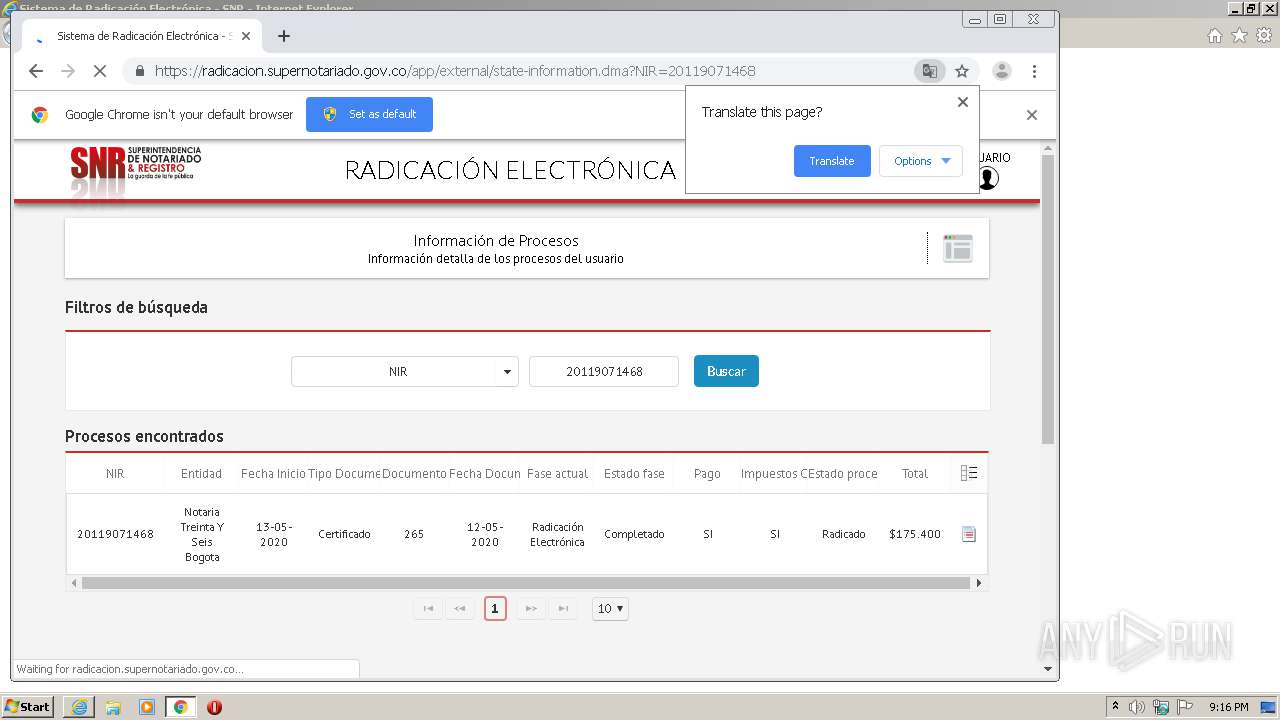Viewport: 1280px width, 720px height.
Task: Click the browser forward arrow
Action: click(x=68, y=71)
